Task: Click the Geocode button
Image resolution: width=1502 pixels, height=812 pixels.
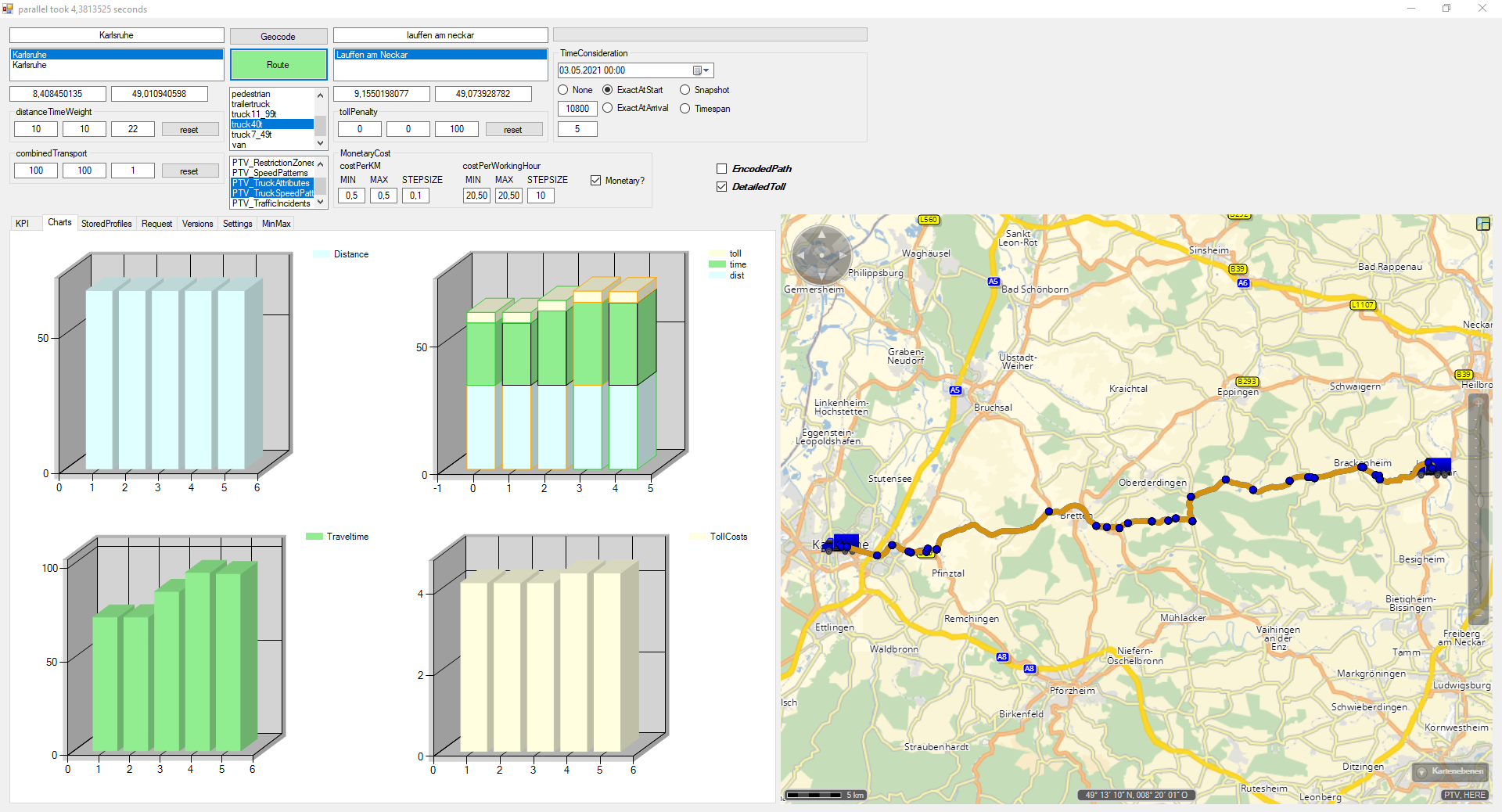Action: 278,37
